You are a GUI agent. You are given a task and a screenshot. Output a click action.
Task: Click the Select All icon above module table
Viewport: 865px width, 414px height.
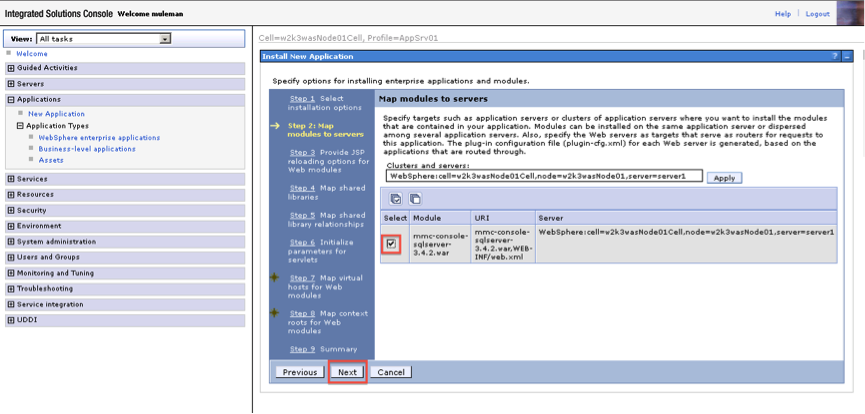pos(397,199)
